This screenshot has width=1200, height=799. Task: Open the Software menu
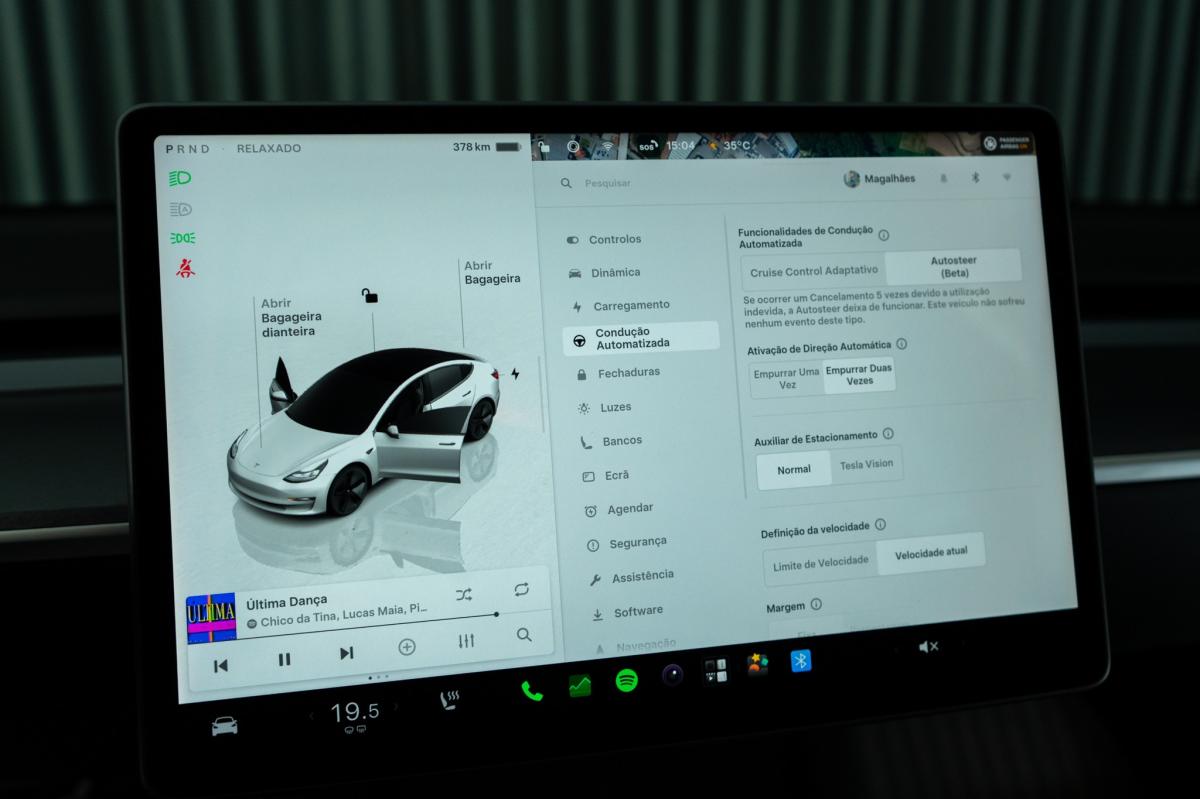click(627, 612)
